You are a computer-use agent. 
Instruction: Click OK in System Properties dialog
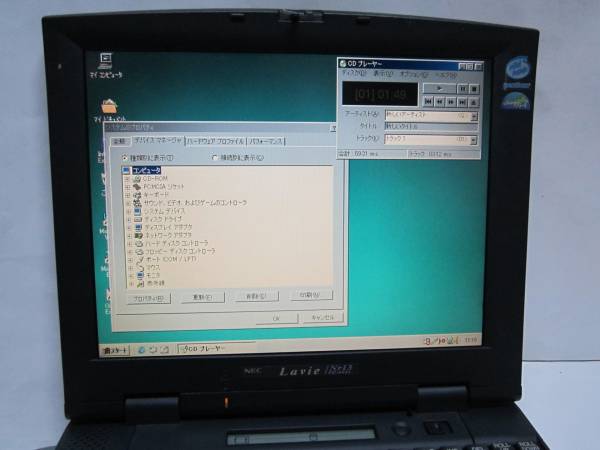(277, 318)
